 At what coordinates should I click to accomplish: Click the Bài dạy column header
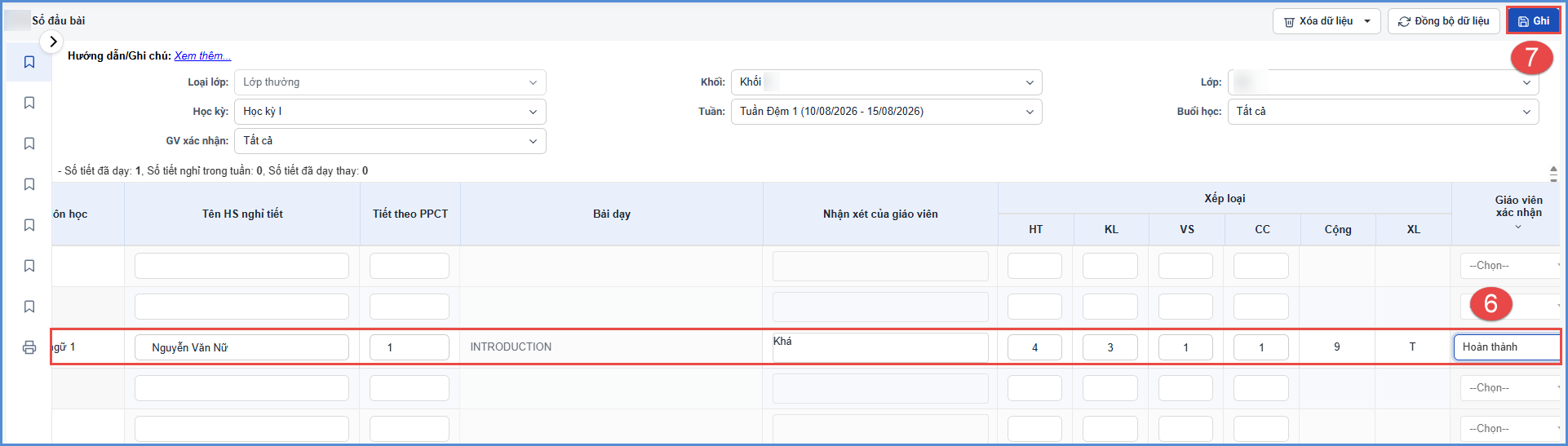click(612, 214)
